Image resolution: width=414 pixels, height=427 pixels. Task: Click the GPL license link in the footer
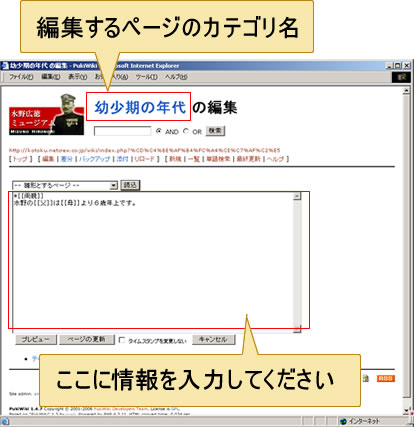[x=175, y=409]
